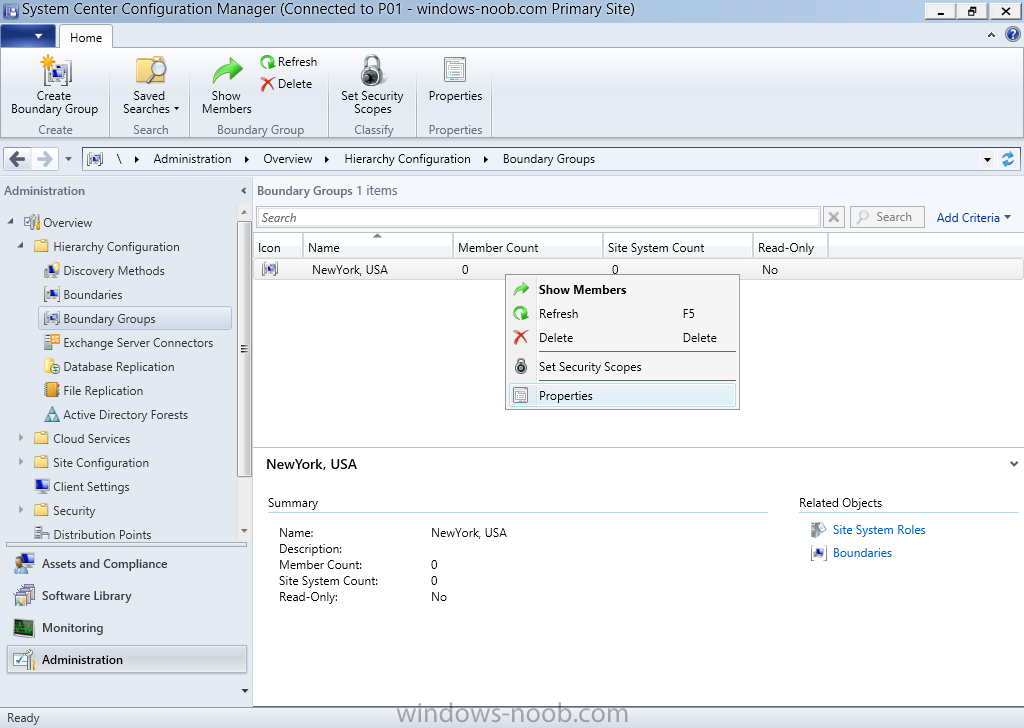Expand the Cloud Services node
1024x728 pixels.
coord(21,438)
